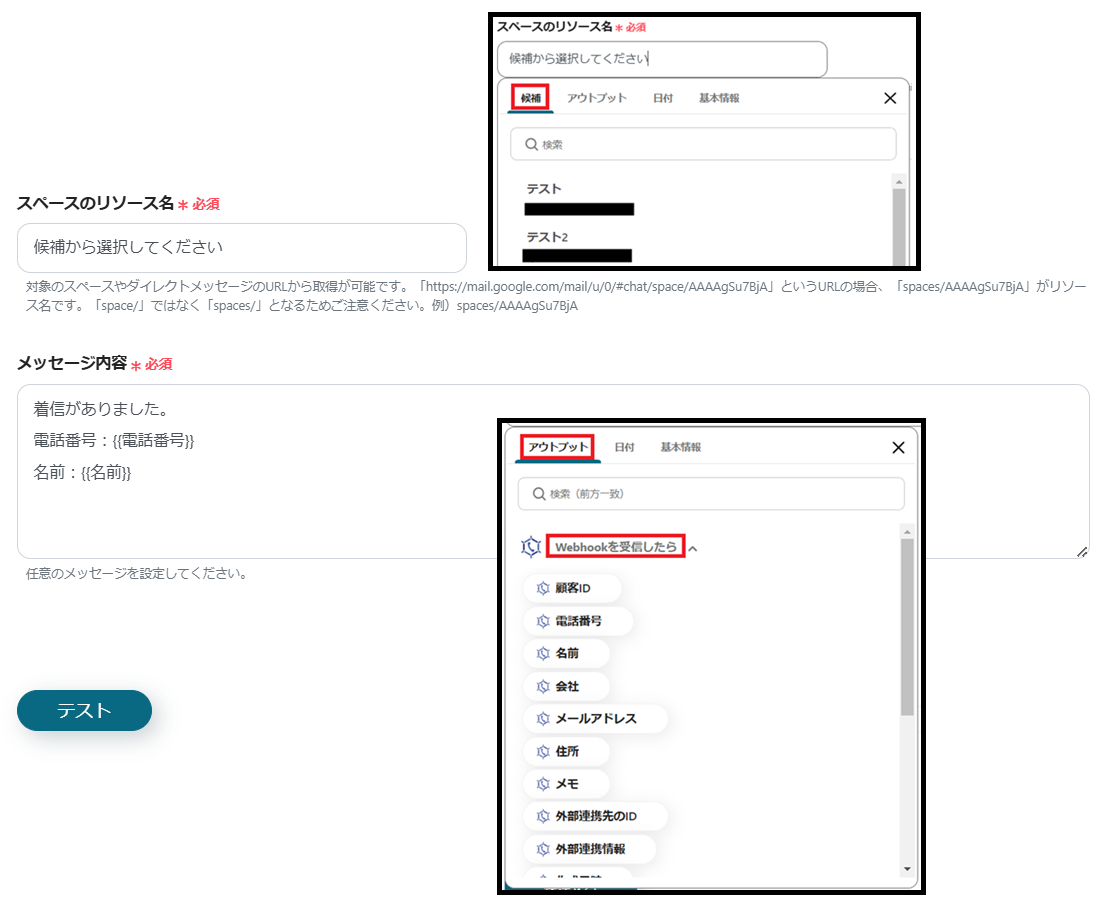
Task: Click the テスト button
Action: click(x=84, y=711)
